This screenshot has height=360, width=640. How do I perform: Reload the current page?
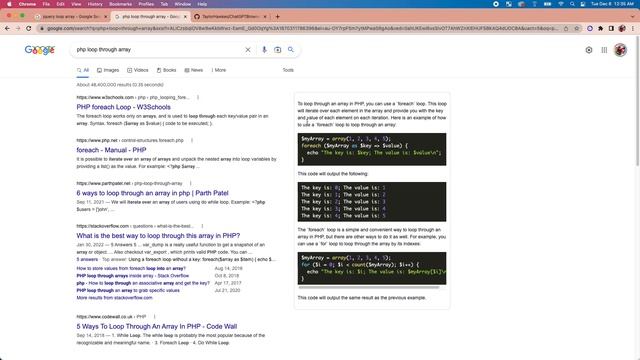click(29, 28)
